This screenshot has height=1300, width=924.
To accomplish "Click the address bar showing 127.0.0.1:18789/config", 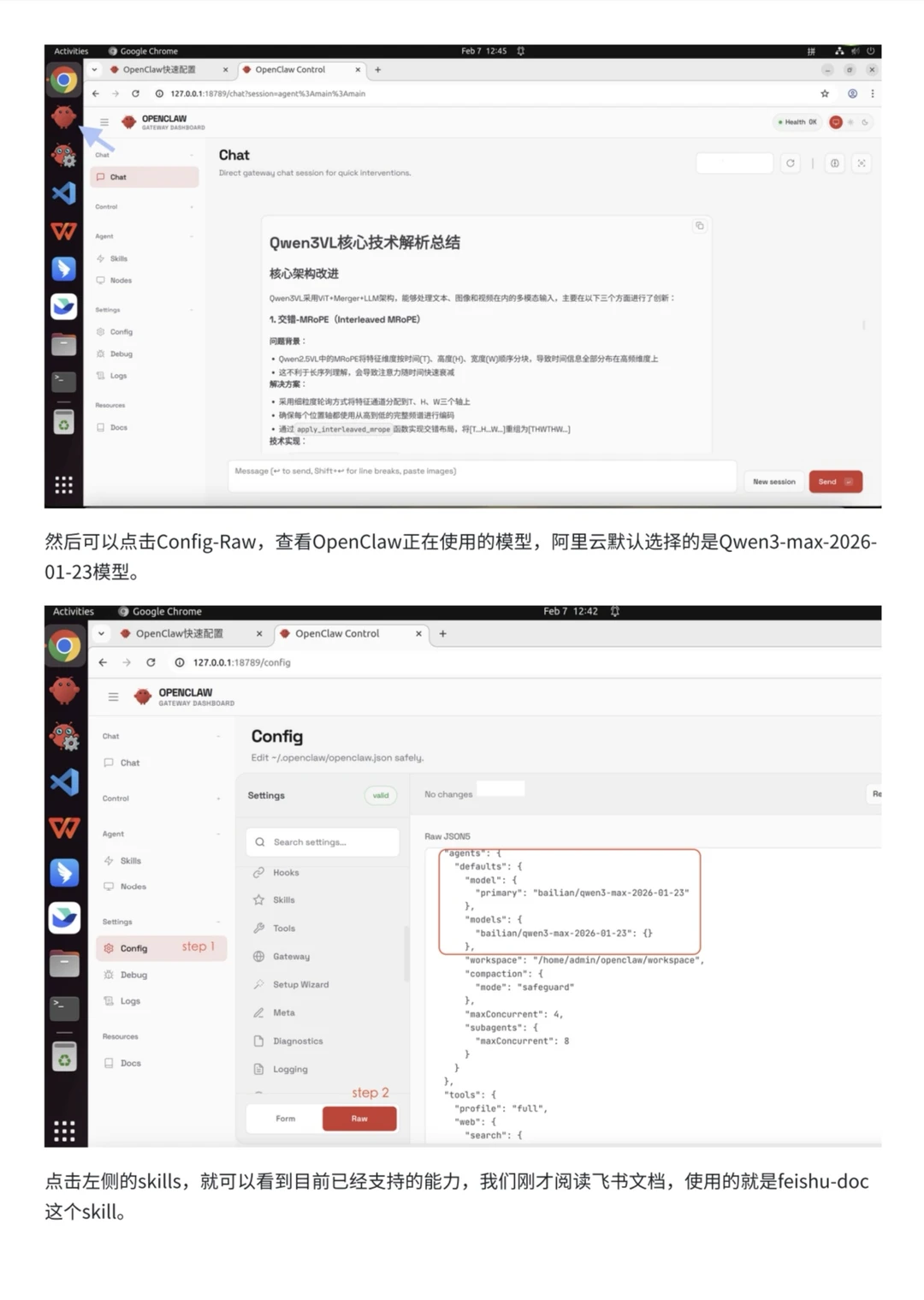I will click(241, 662).
